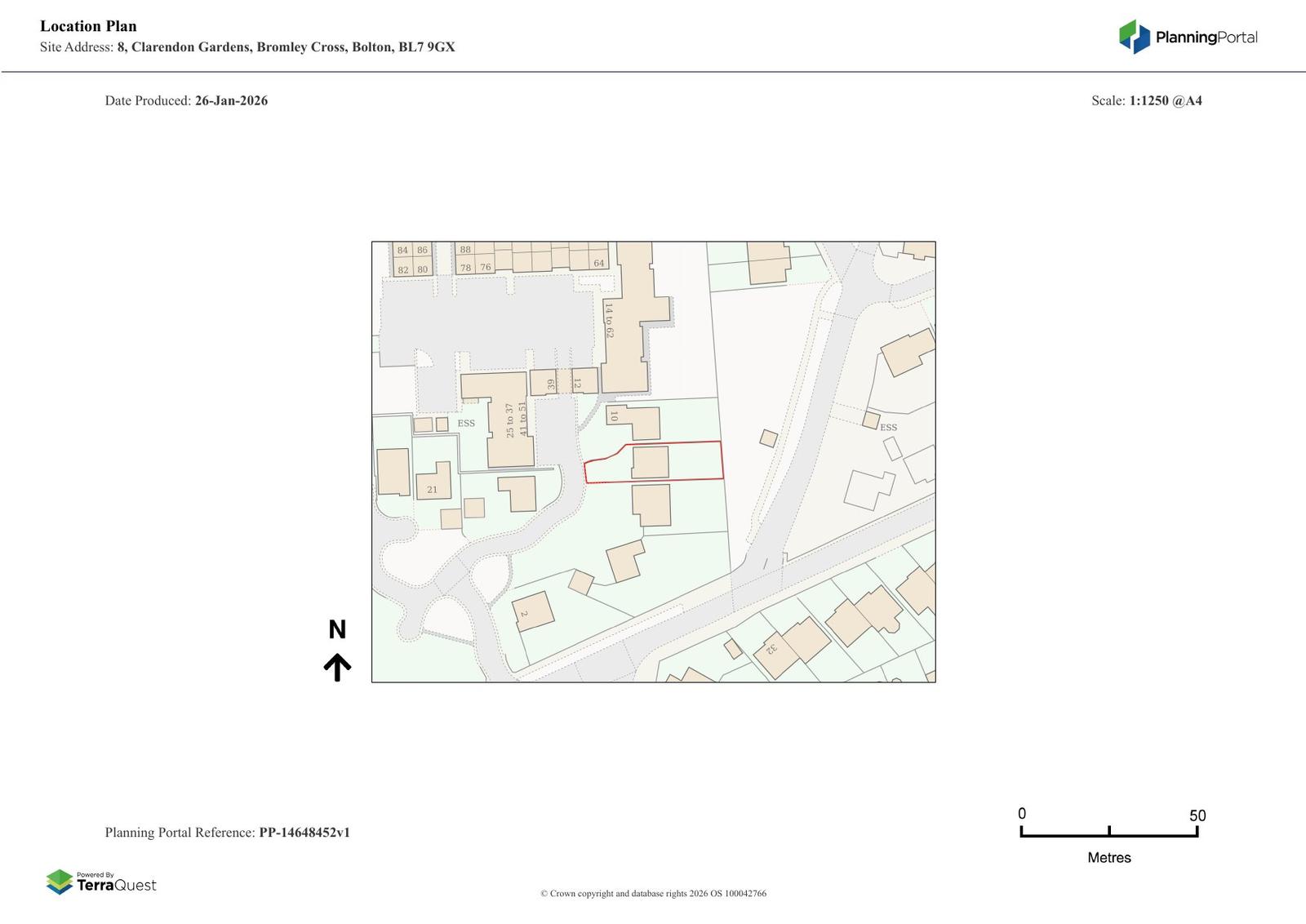
Task: Click the bold N compass letter
Action: (337, 629)
